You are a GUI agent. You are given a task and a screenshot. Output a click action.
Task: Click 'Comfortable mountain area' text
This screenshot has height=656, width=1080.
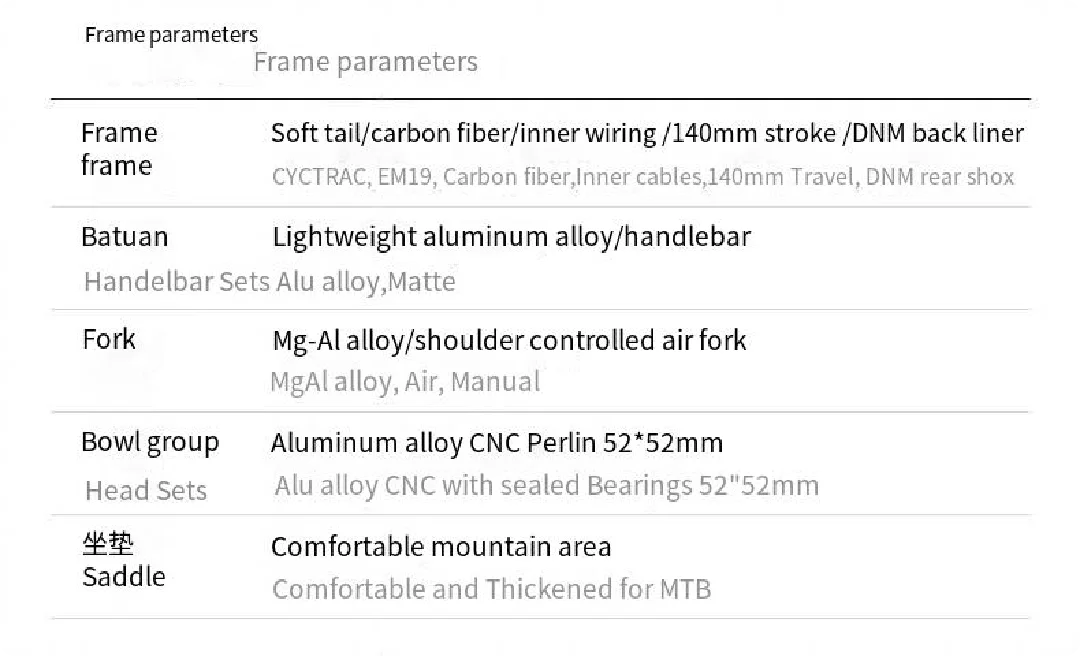tap(441, 547)
